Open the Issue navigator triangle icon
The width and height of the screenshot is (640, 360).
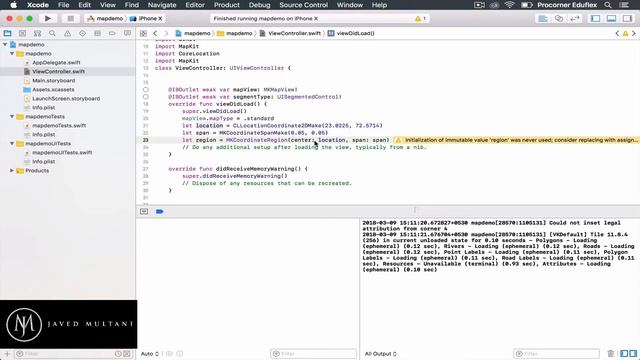click(x=67, y=33)
